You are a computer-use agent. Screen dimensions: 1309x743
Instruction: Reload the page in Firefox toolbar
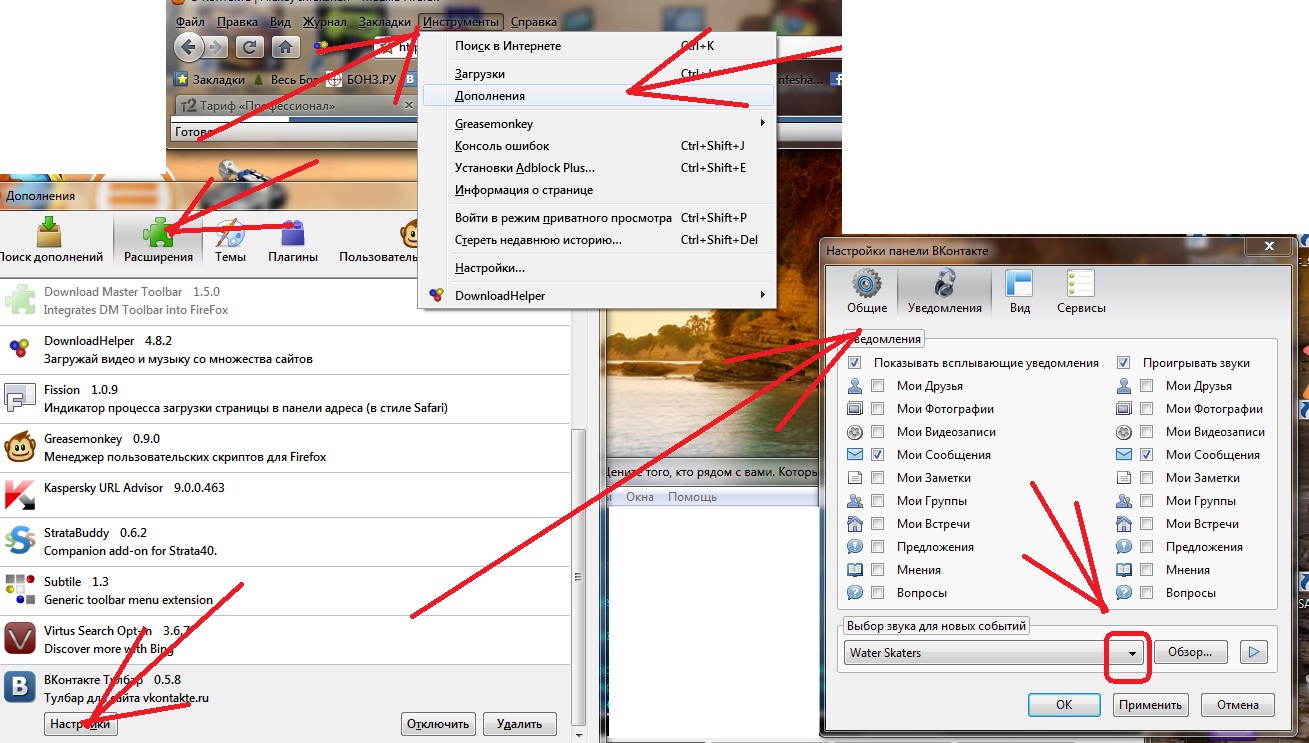(250, 46)
